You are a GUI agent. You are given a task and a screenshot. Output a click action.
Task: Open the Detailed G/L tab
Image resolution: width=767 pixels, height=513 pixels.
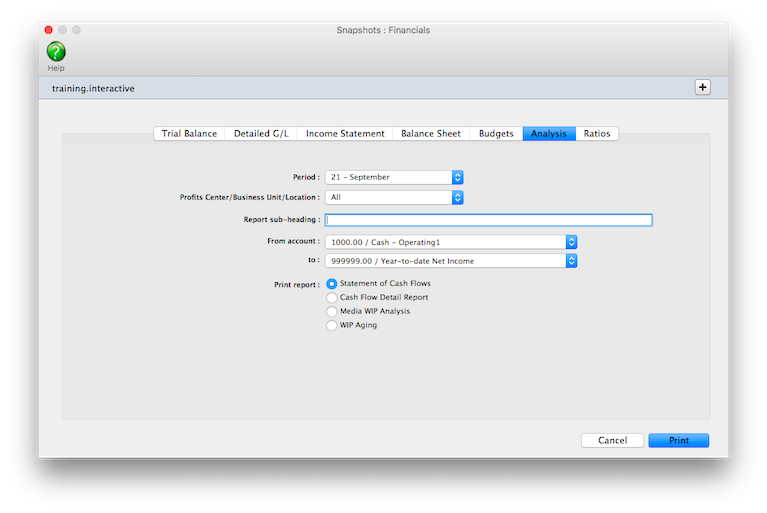(x=261, y=134)
